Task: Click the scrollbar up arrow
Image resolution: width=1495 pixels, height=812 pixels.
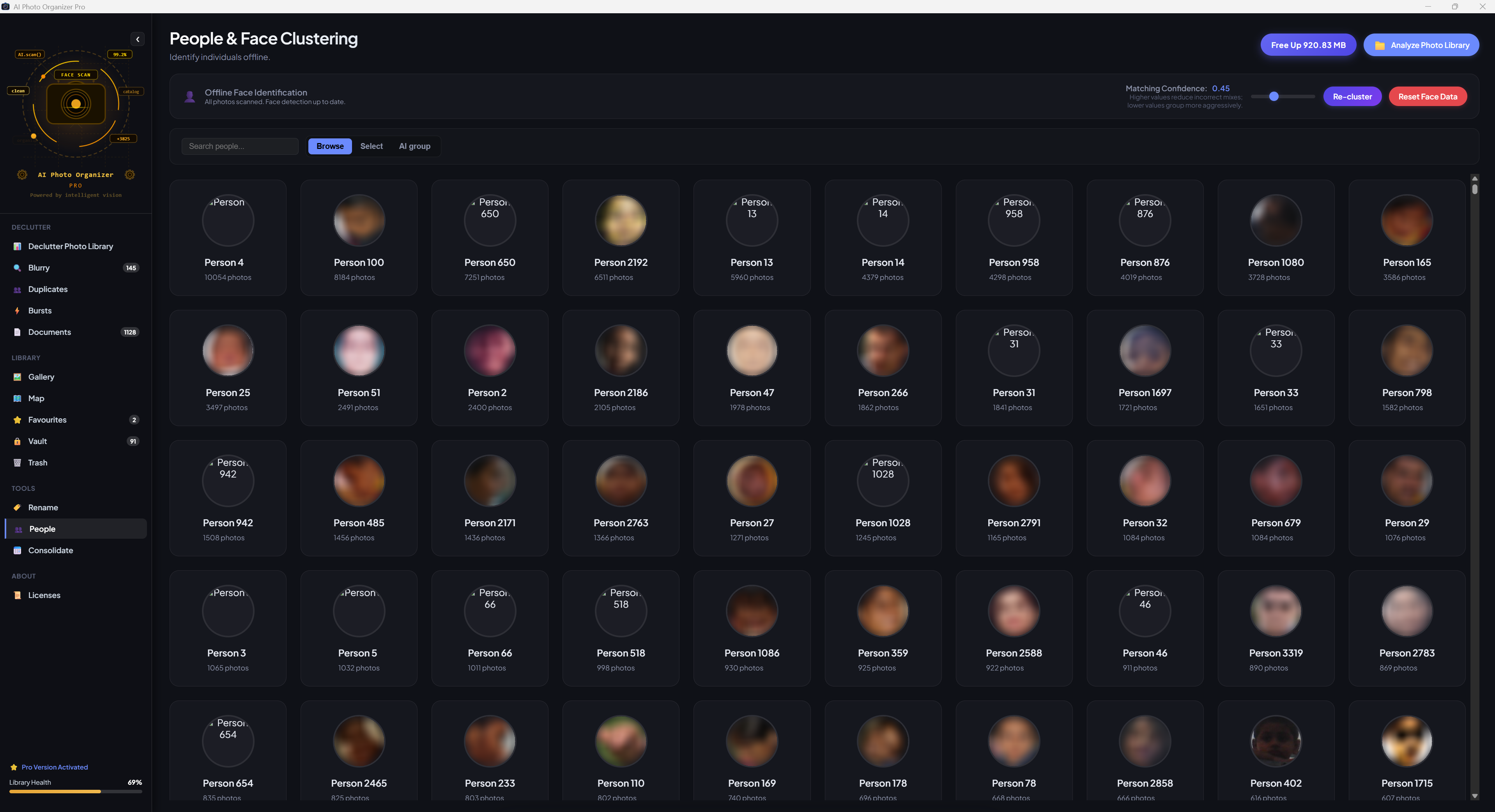Action: point(1474,179)
